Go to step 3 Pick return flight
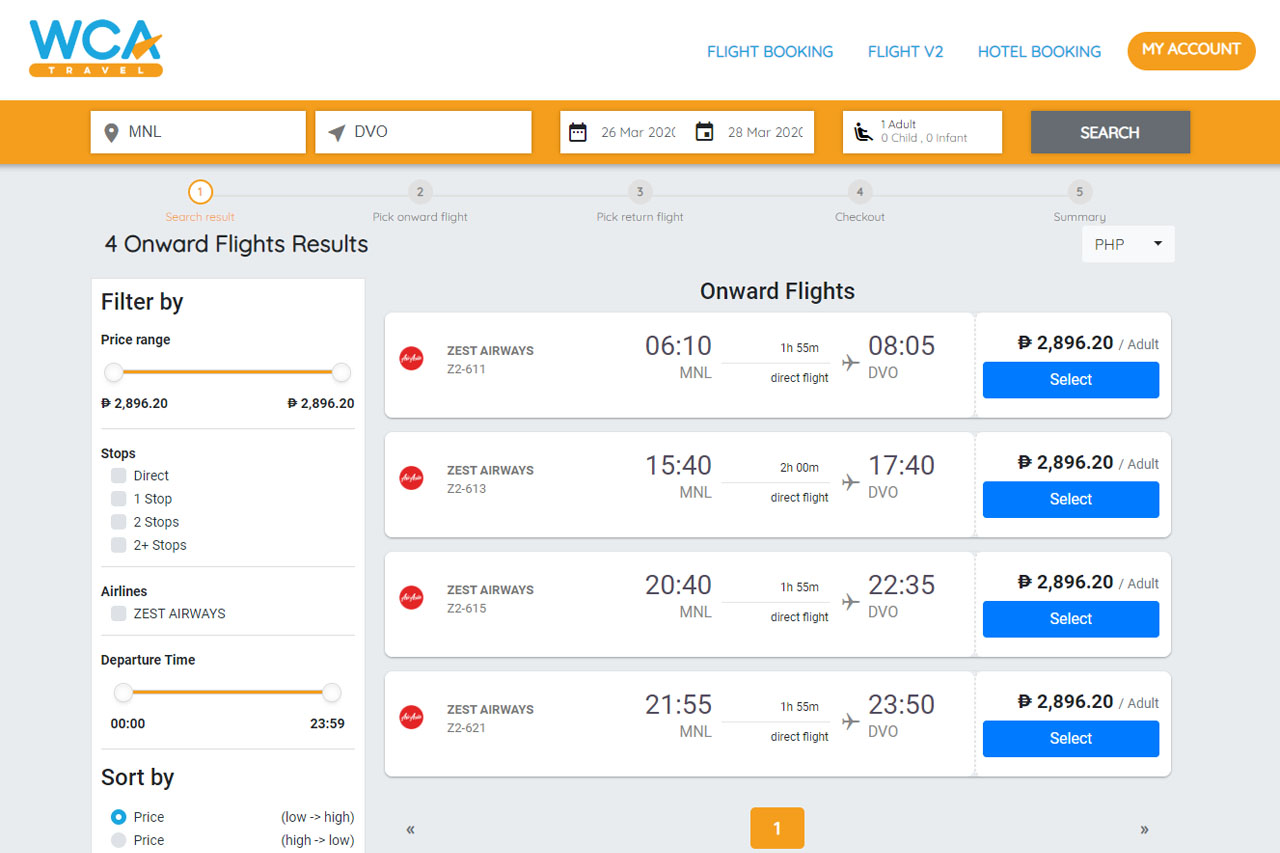 (x=640, y=192)
